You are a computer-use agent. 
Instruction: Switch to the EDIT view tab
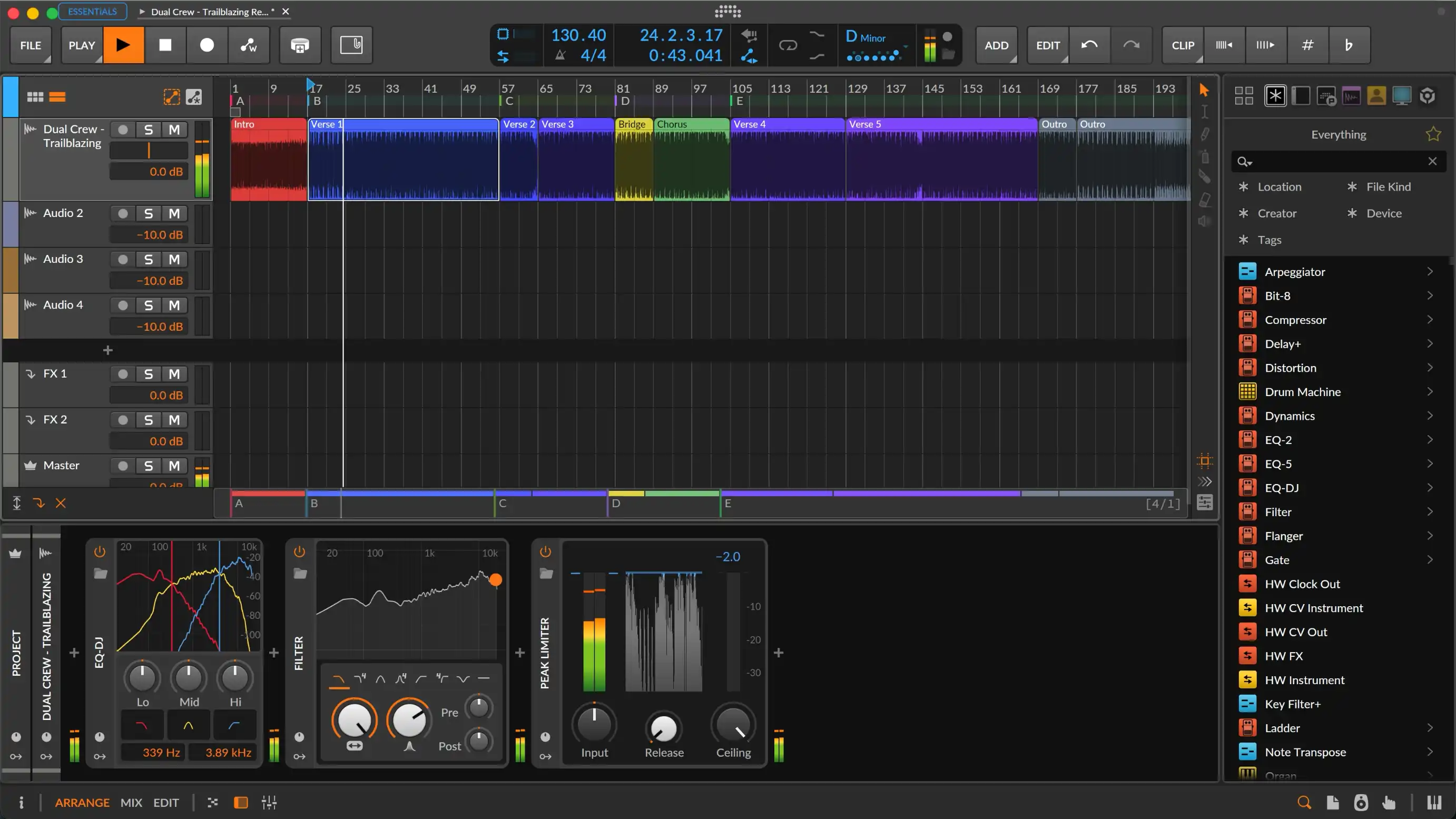(x=166, y=803)
